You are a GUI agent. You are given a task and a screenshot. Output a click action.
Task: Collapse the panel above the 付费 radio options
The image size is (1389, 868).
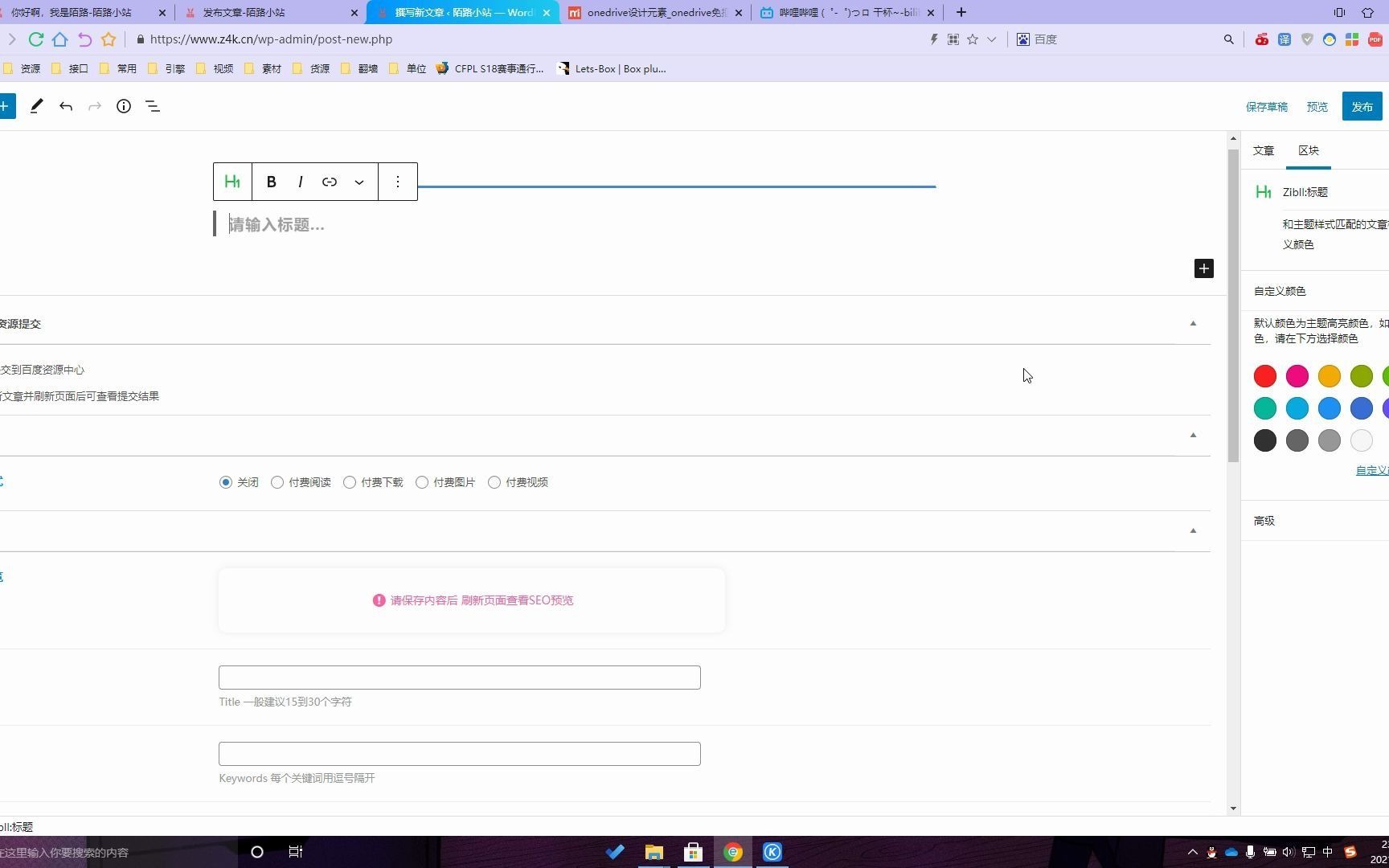[x=1193, y=436]
